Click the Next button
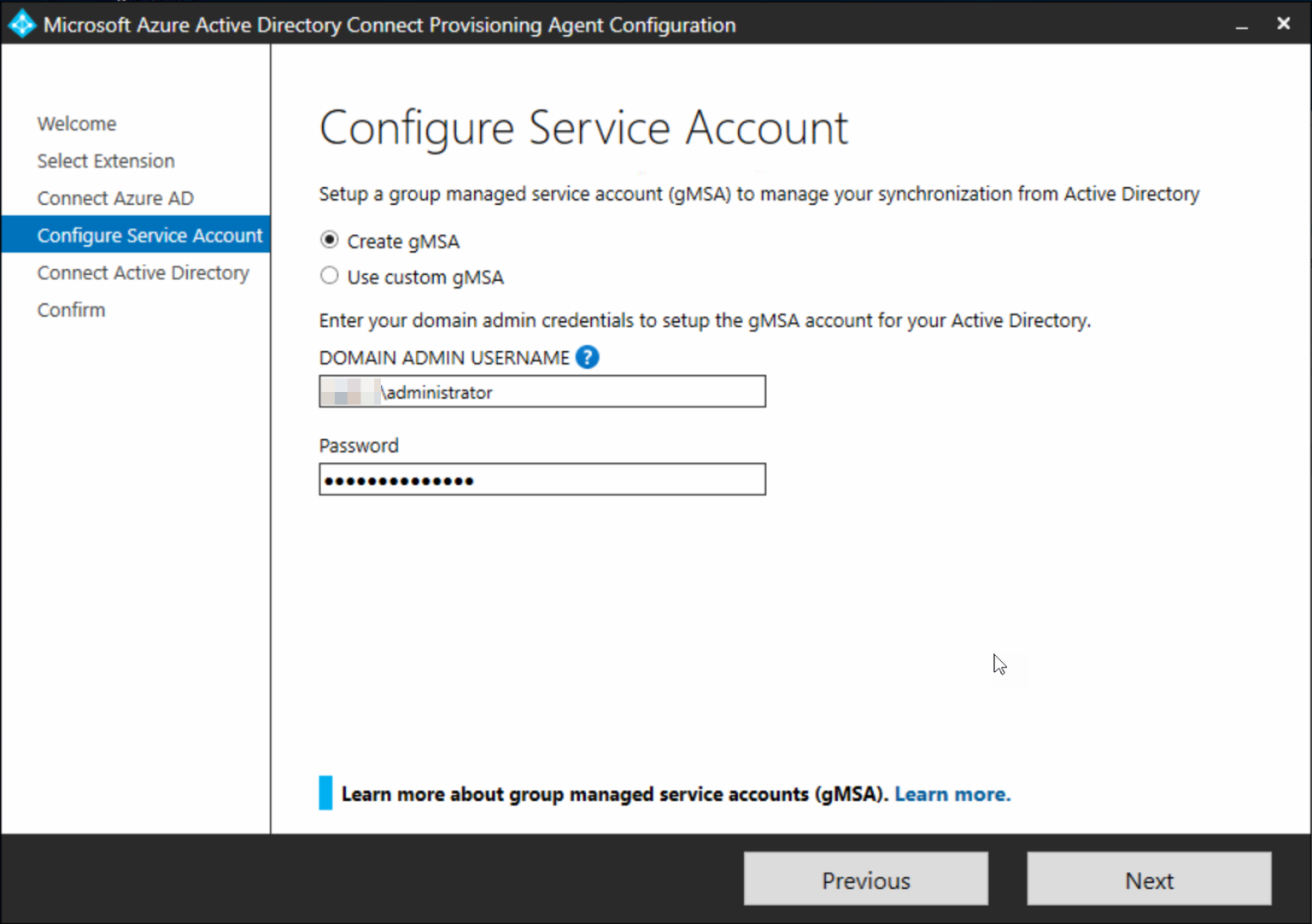Viewport: 1312px width, 924px height. point(1148,880)
